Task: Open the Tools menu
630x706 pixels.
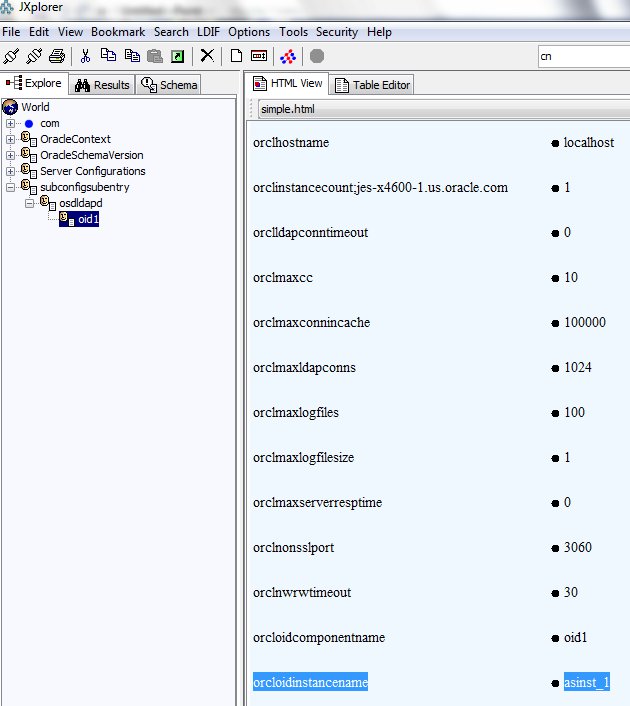Action: pyautogui.click(x=293, y=32)
